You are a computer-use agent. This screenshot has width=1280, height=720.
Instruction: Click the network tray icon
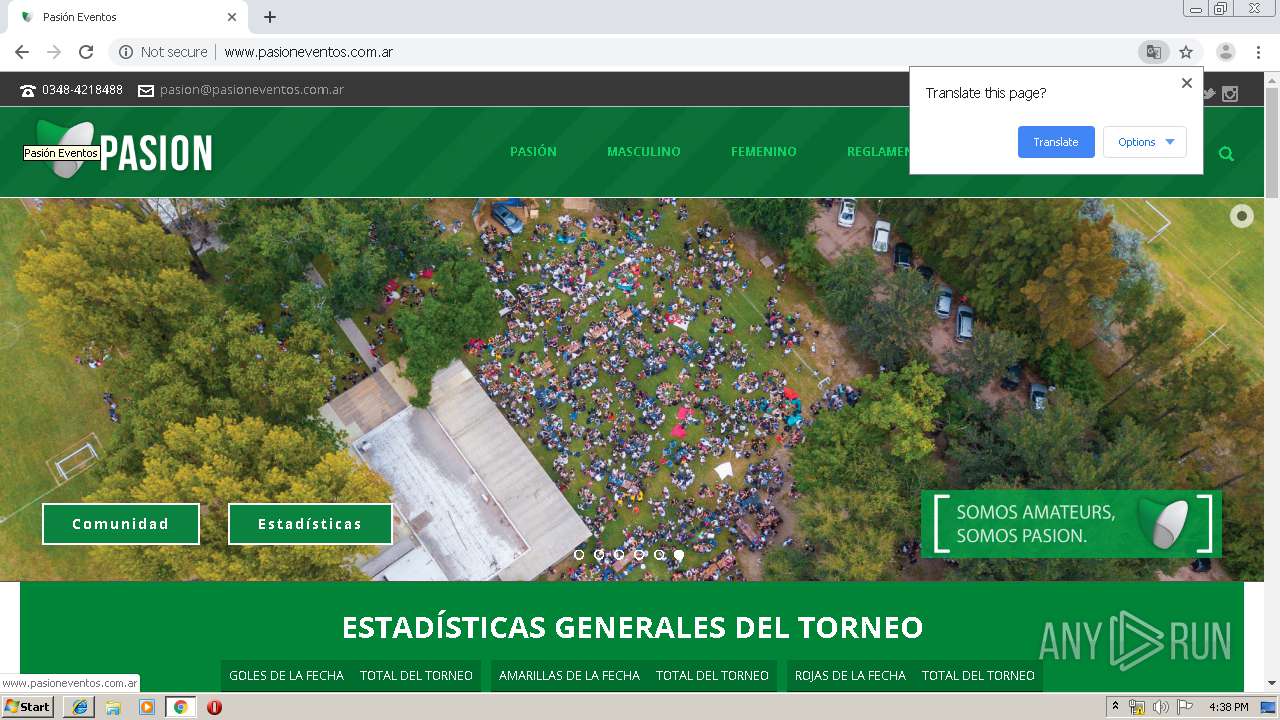pos(1137,707)
